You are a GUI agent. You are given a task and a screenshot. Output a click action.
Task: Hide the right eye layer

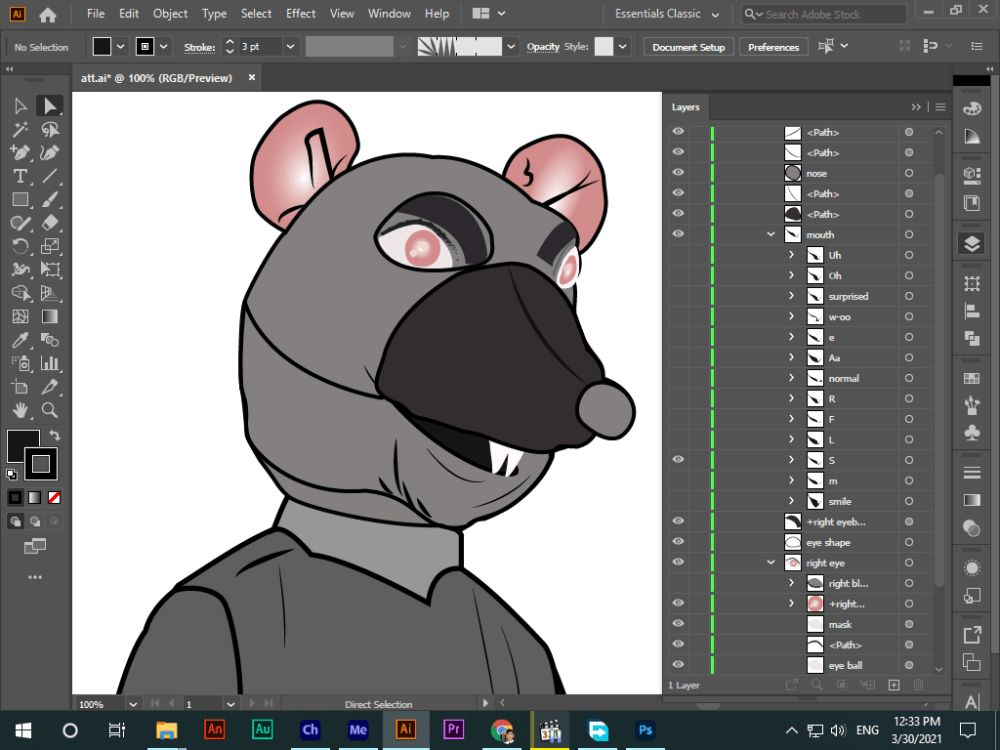[x=678, y=562]
